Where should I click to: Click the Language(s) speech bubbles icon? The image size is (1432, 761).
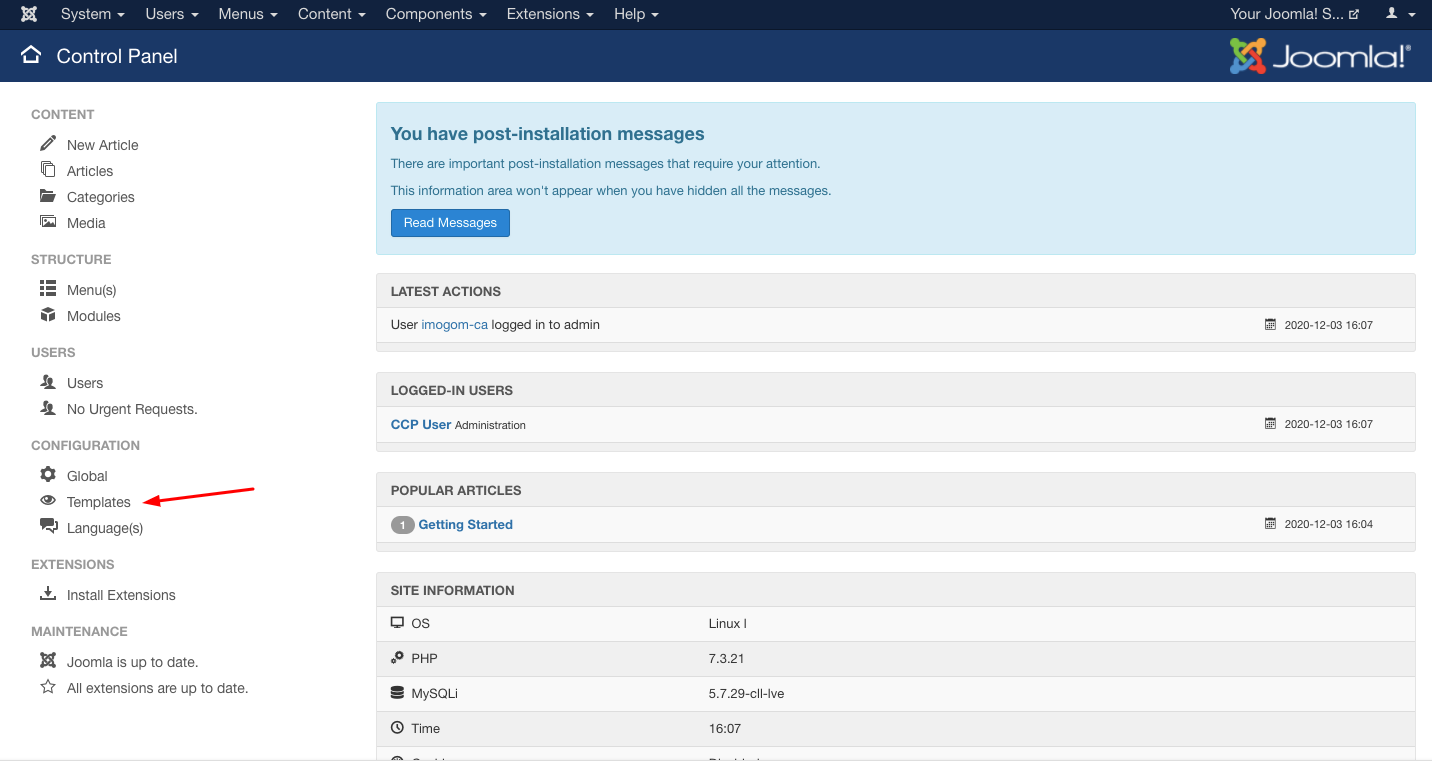pyautogui.click(x=48, y=526)
